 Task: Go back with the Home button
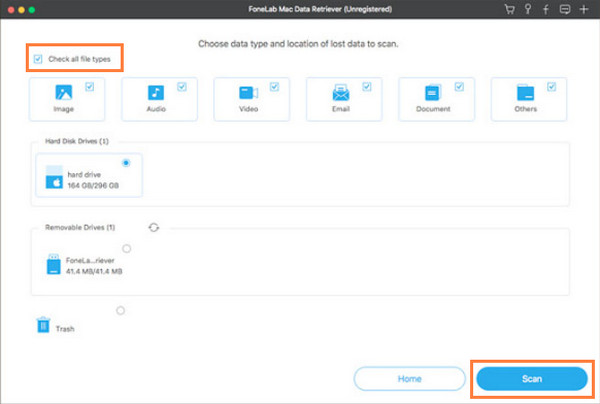pyautogui.click(x=409, y=379)
